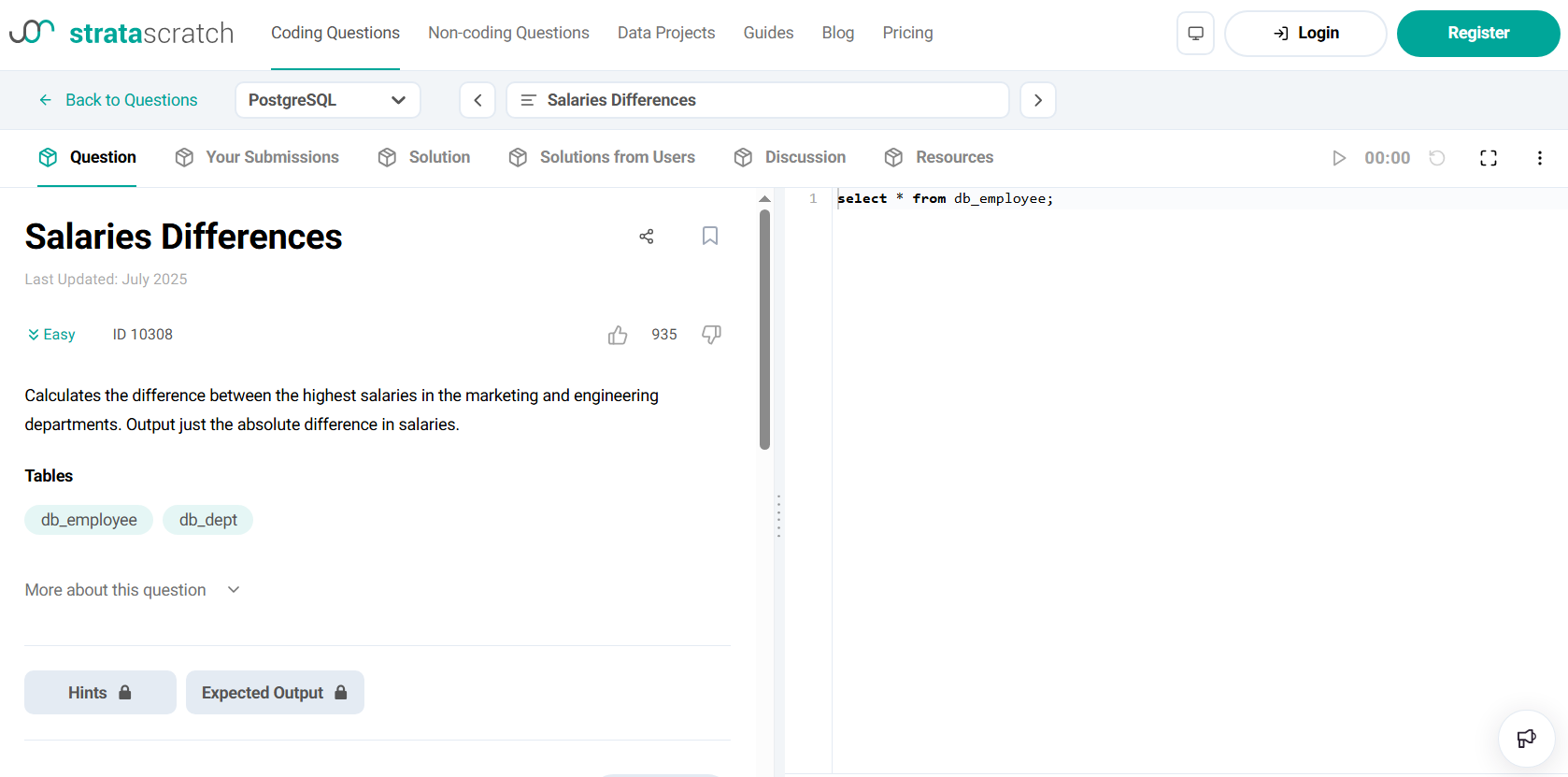Viewport: 1568px width, 777px height.
Task: Click the Register button
Action: coord(1477,34)
